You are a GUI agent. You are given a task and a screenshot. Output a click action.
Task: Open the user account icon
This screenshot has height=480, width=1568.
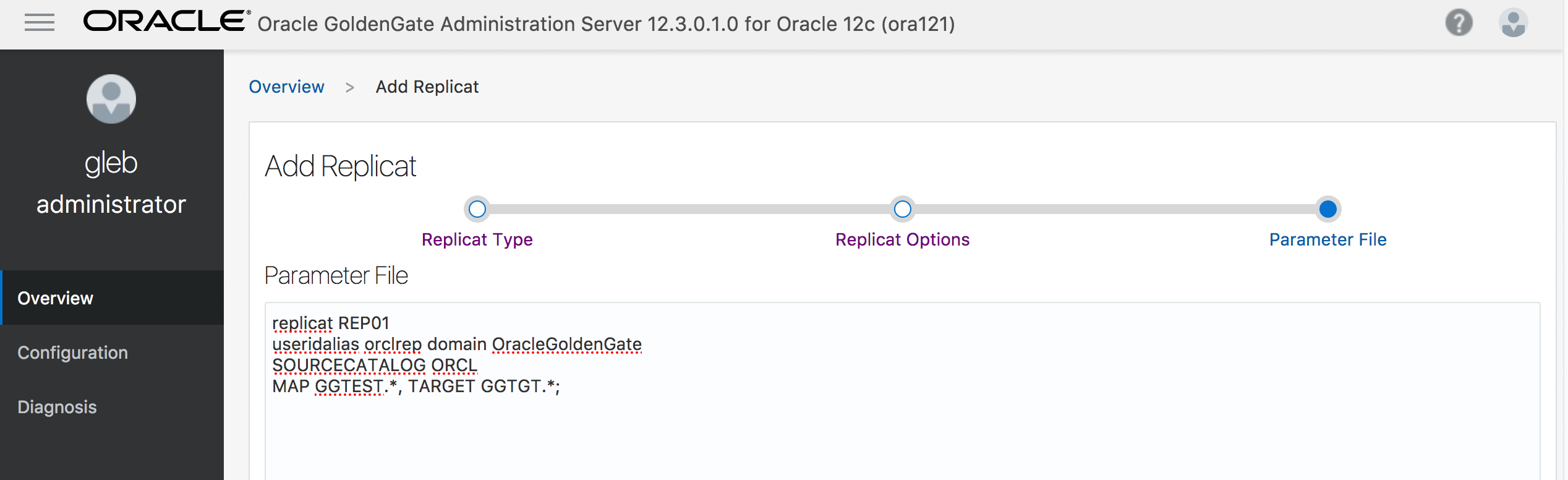(x=1514, y=23)
